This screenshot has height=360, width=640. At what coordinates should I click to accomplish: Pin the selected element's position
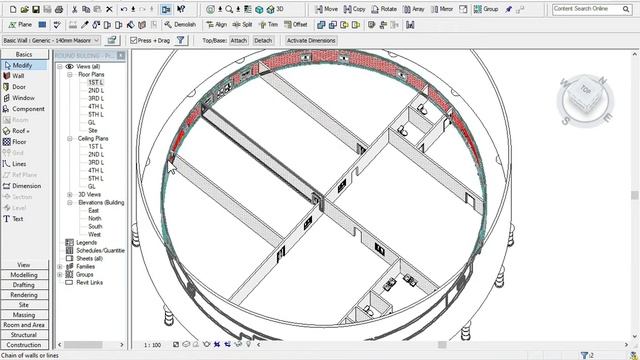[x=509, y=9]
